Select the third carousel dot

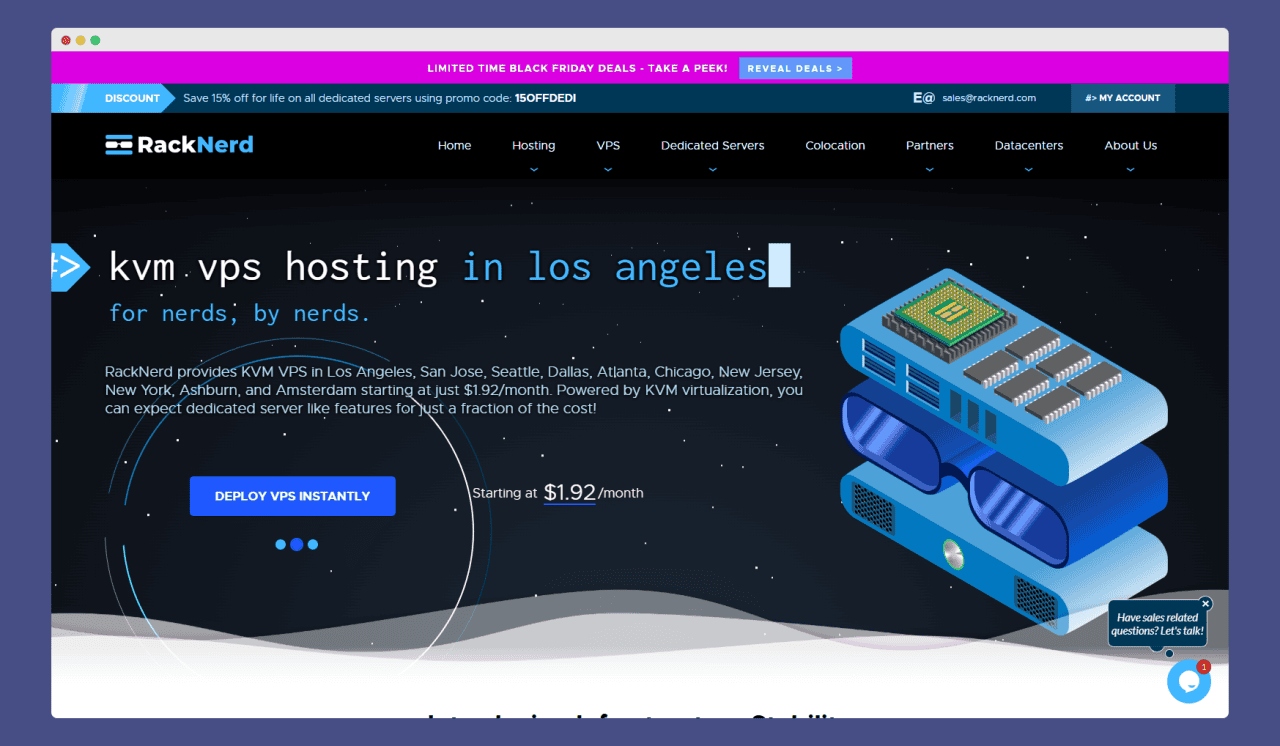click(313, 545)
